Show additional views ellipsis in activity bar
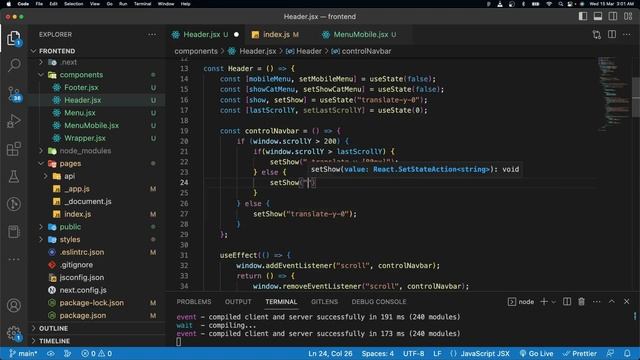The height and width of the screenshot is (360, 640). (x=14, y=259)
